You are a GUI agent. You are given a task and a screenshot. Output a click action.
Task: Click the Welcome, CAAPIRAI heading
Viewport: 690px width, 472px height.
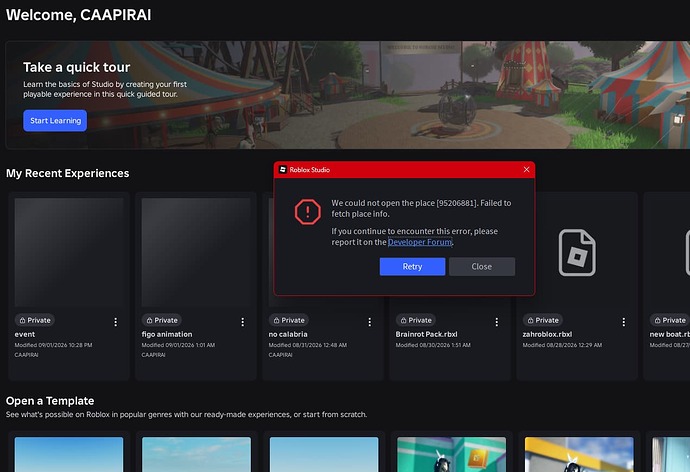78,15
